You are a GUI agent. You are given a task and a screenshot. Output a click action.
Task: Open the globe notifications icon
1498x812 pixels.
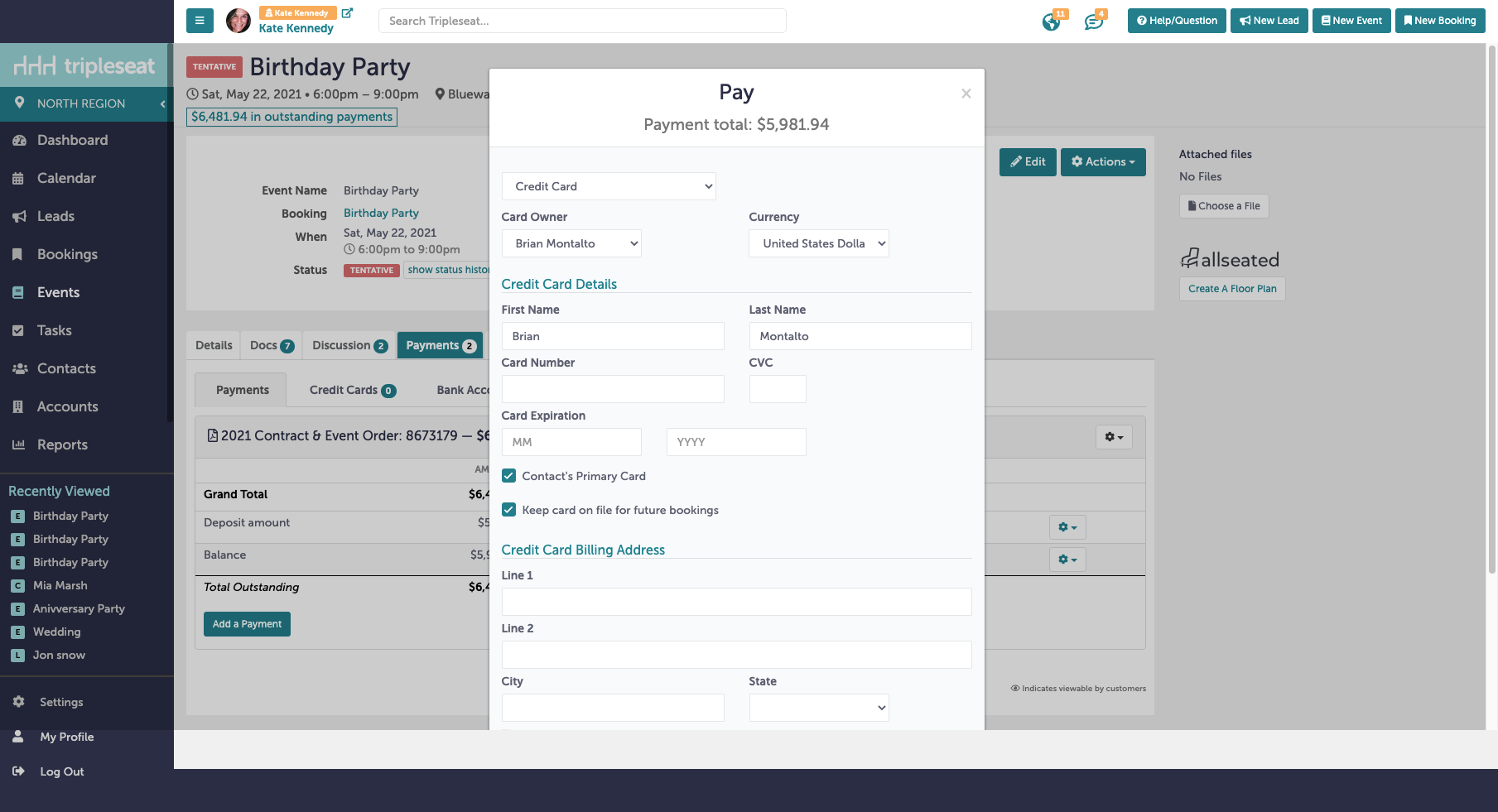[x=1051, y=22]
